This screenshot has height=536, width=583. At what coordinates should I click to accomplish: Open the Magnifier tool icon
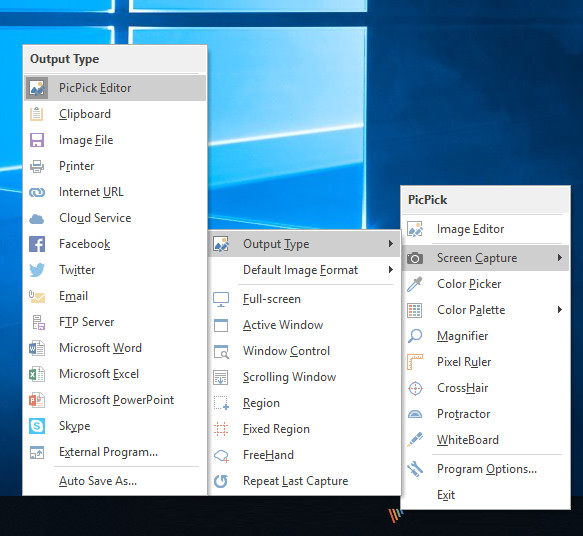coord(415,336)
